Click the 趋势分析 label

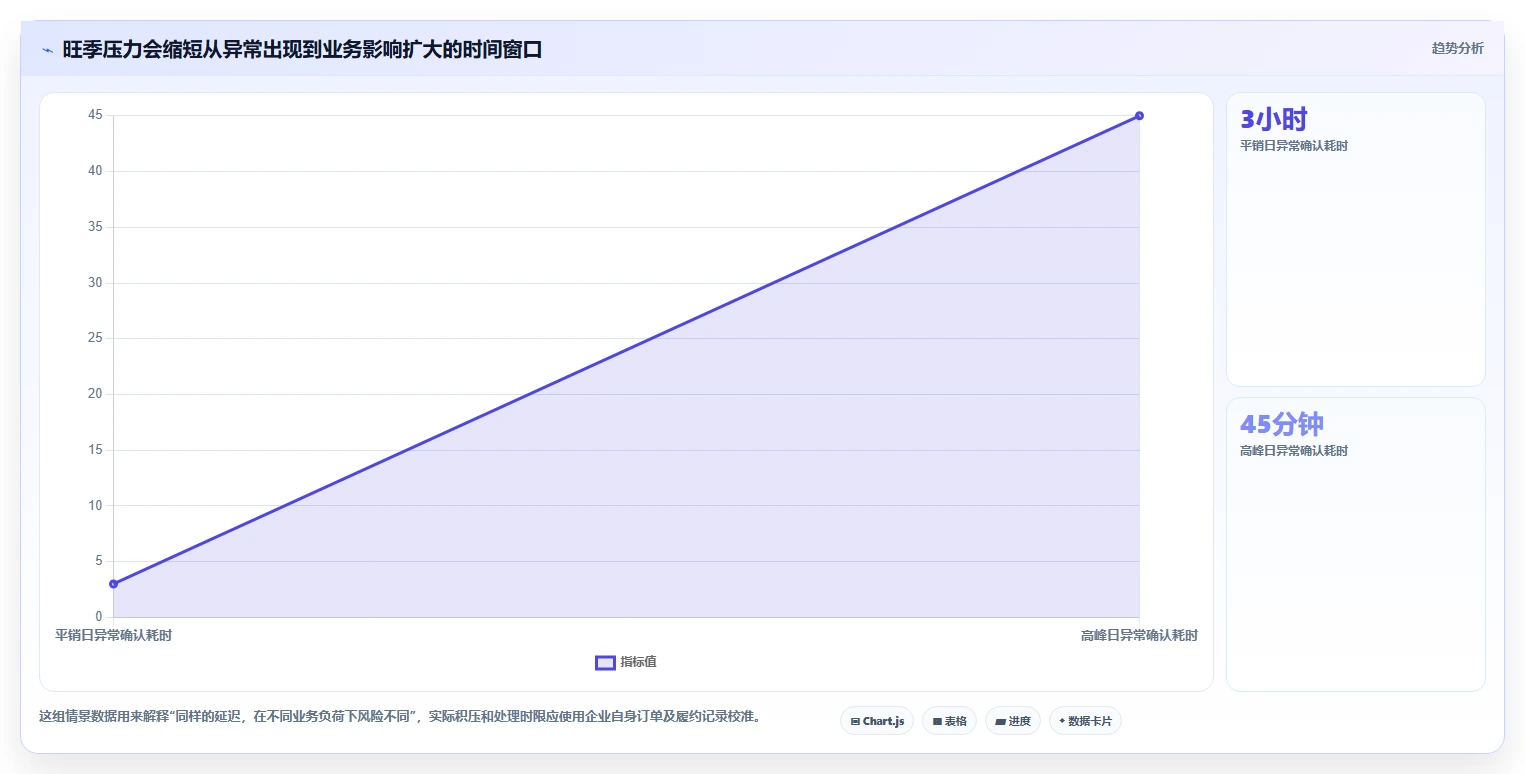(1457, 48)
